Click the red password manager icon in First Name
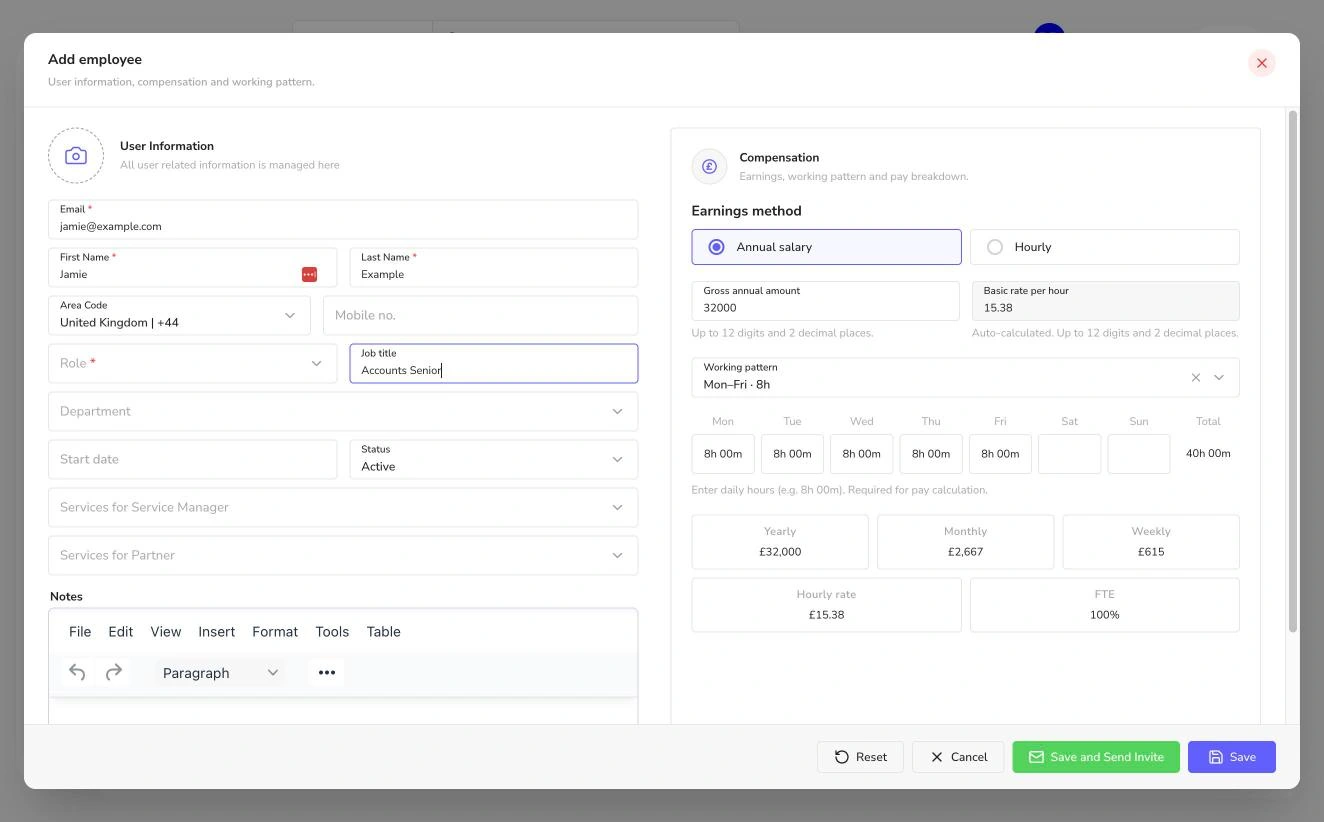The width and height of the screenshot is (1324, 822). (x=309, y=274)
